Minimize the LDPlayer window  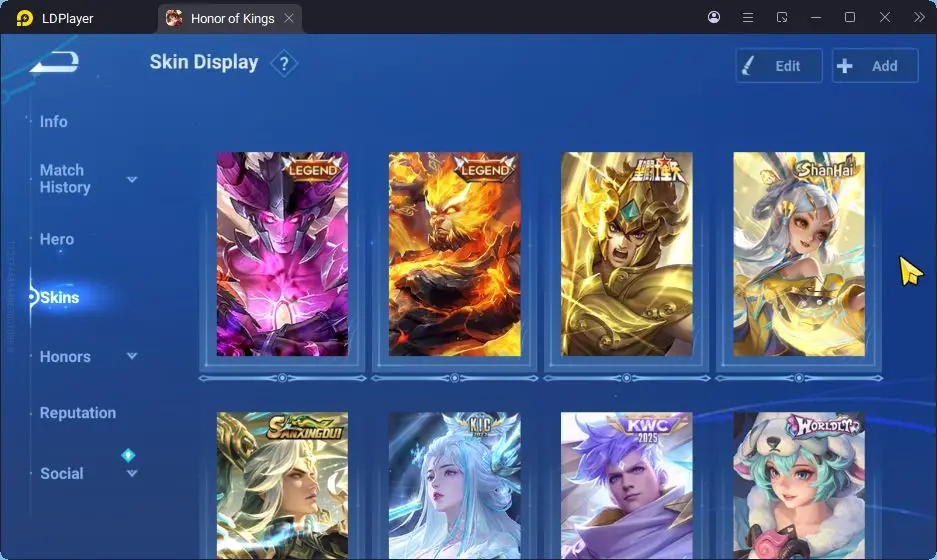pyautogui.click(x=816, y=17)
